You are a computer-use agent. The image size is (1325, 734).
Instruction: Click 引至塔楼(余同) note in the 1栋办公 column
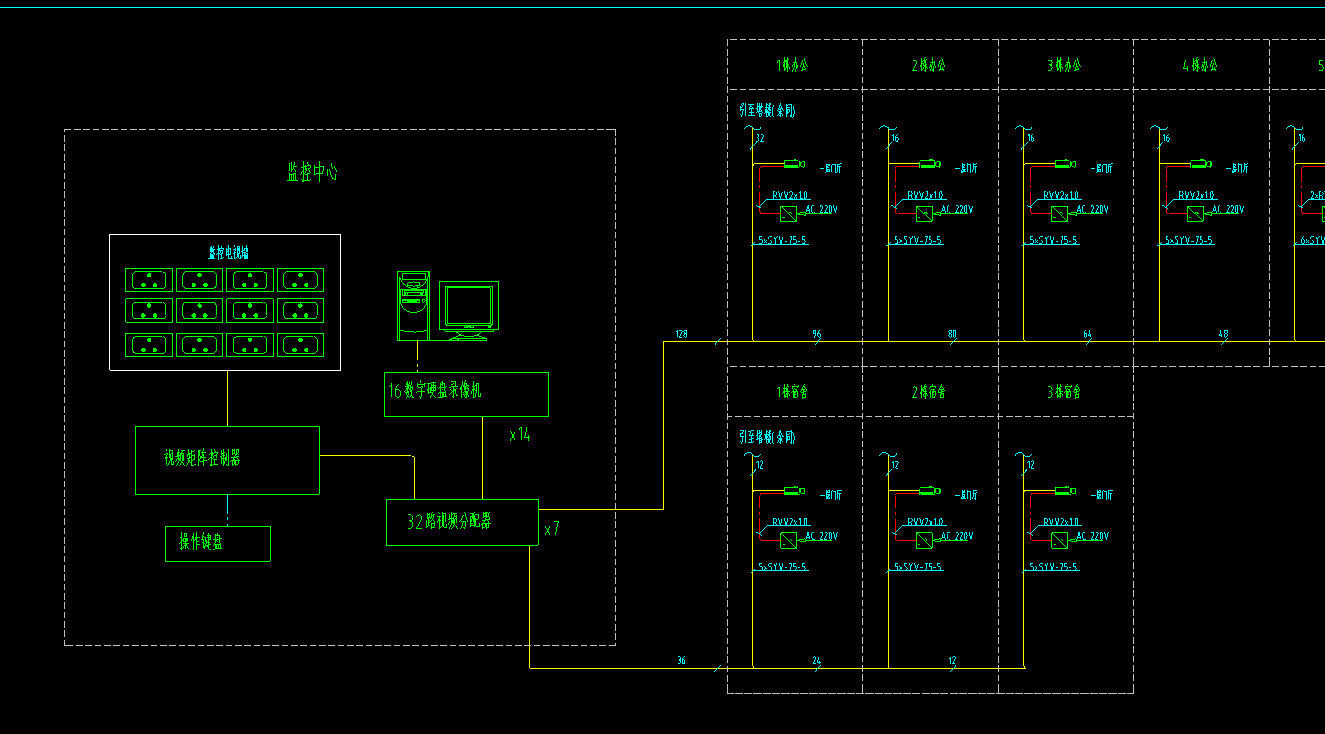click(768, 110)
